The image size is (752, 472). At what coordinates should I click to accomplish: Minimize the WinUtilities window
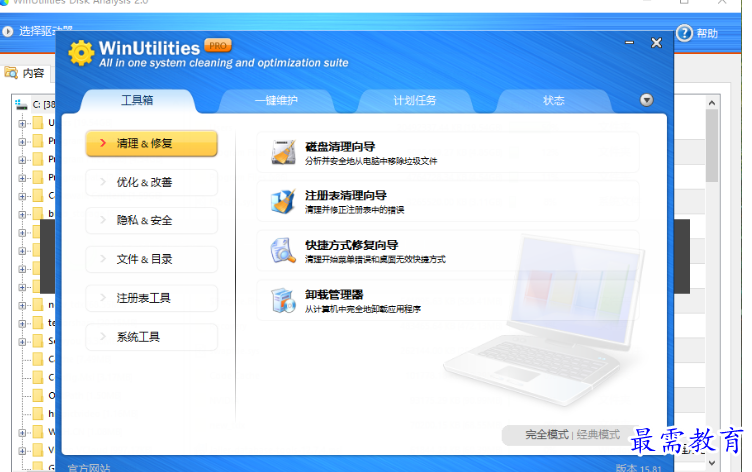pos(630,43)
